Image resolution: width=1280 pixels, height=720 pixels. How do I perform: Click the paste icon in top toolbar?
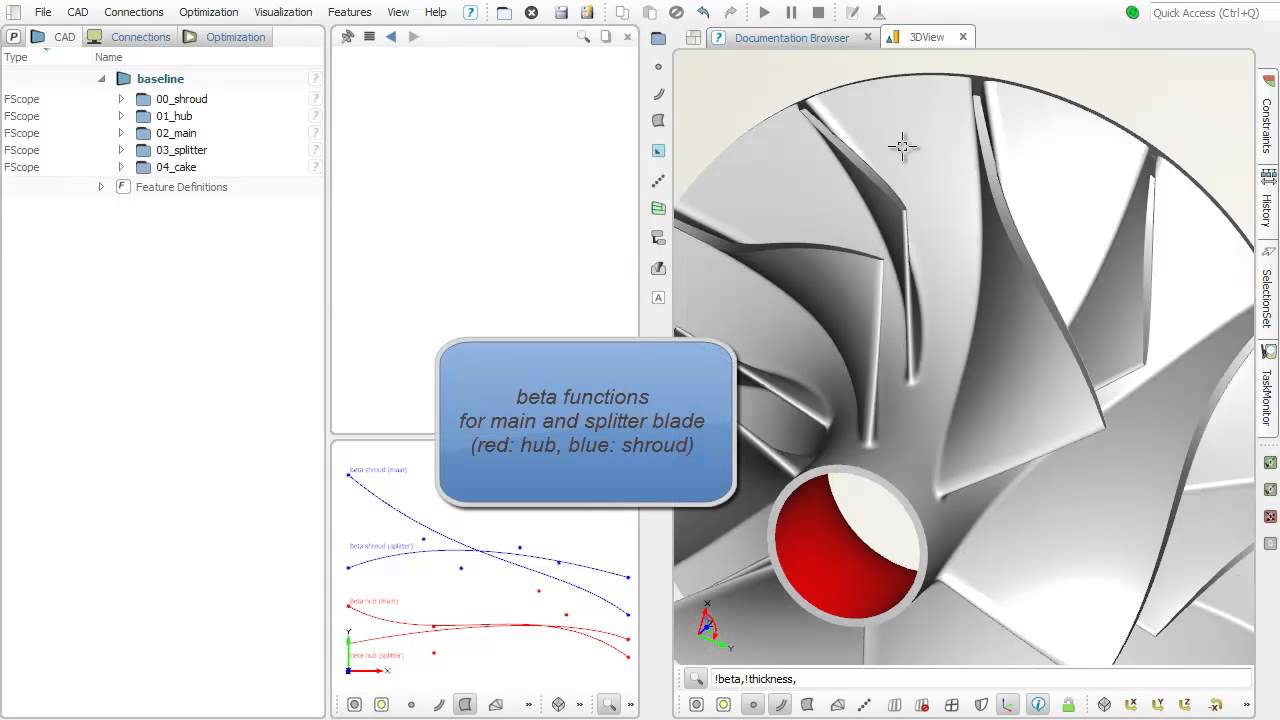[x=649, y=12]
